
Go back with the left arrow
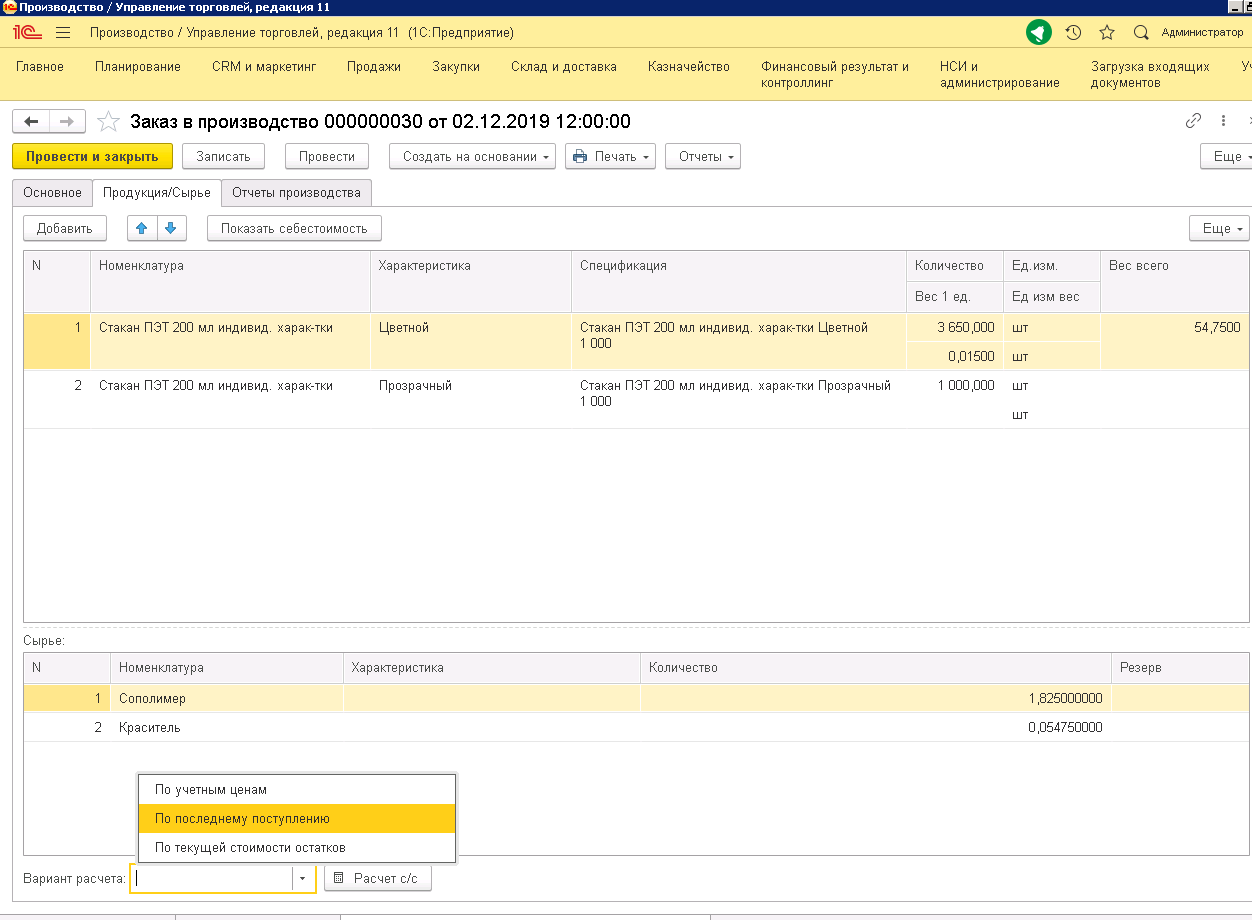[x=31, y=122]
